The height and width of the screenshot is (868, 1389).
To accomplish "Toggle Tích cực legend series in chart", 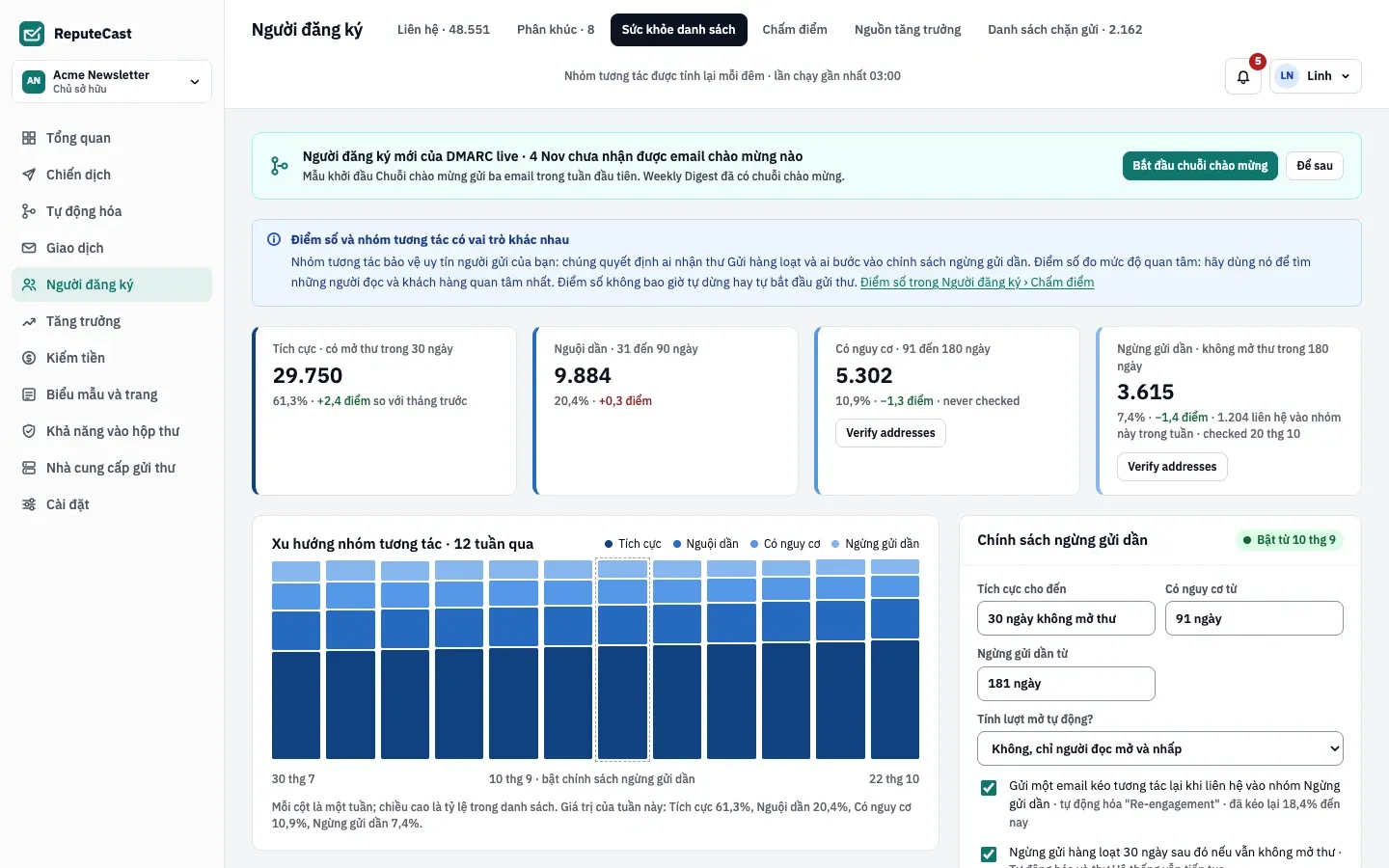I will coord(633,544).
